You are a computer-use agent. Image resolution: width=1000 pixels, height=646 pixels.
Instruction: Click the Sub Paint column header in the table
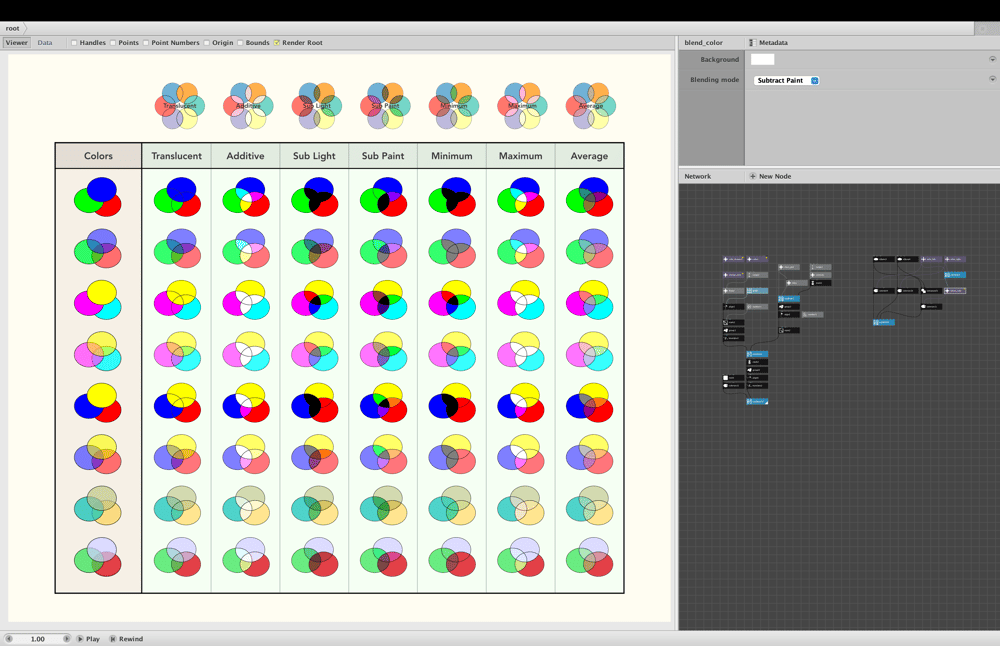point(383,156)
